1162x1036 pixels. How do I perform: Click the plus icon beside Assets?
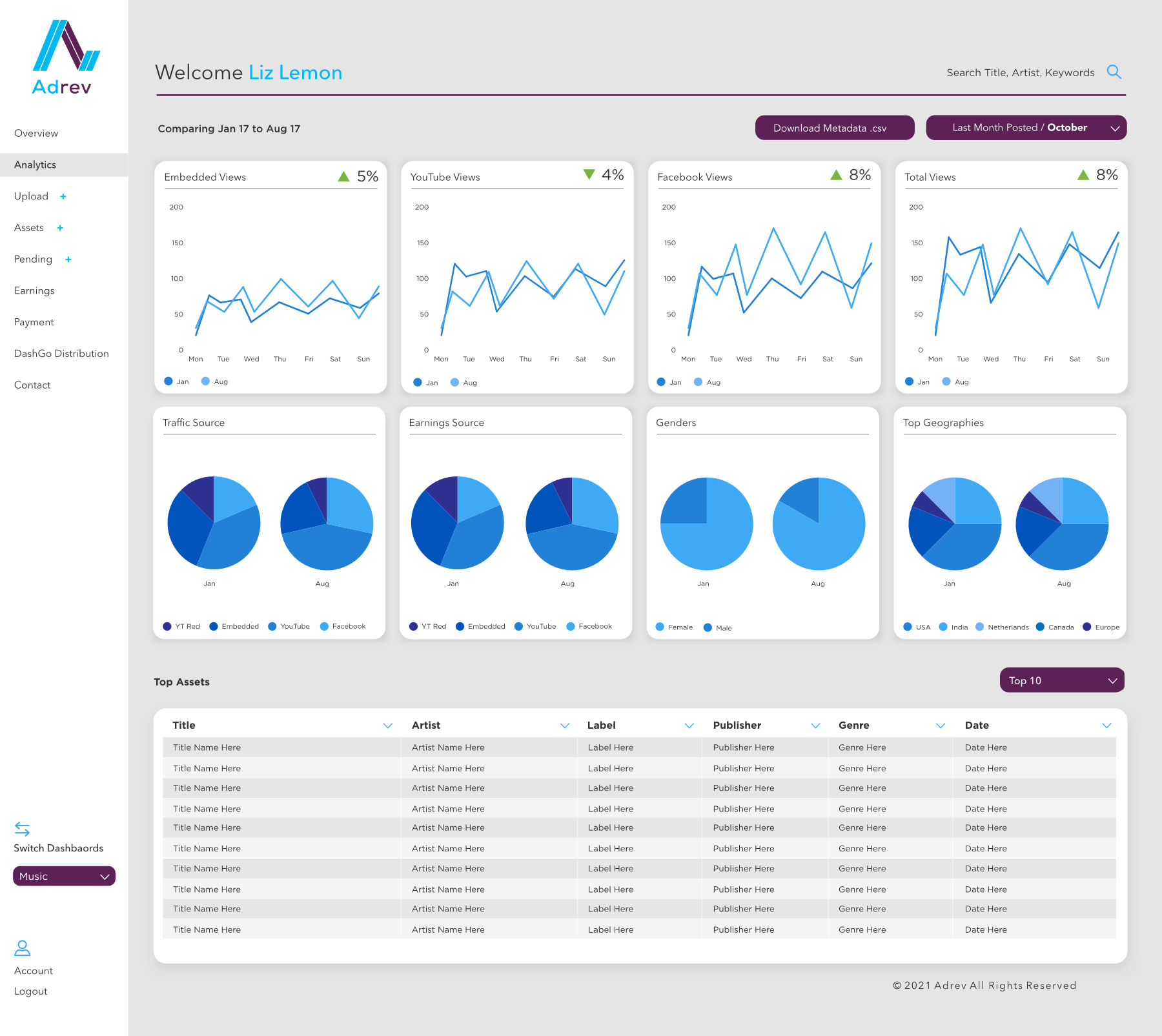pyautogui.click(x=60, y=228)
